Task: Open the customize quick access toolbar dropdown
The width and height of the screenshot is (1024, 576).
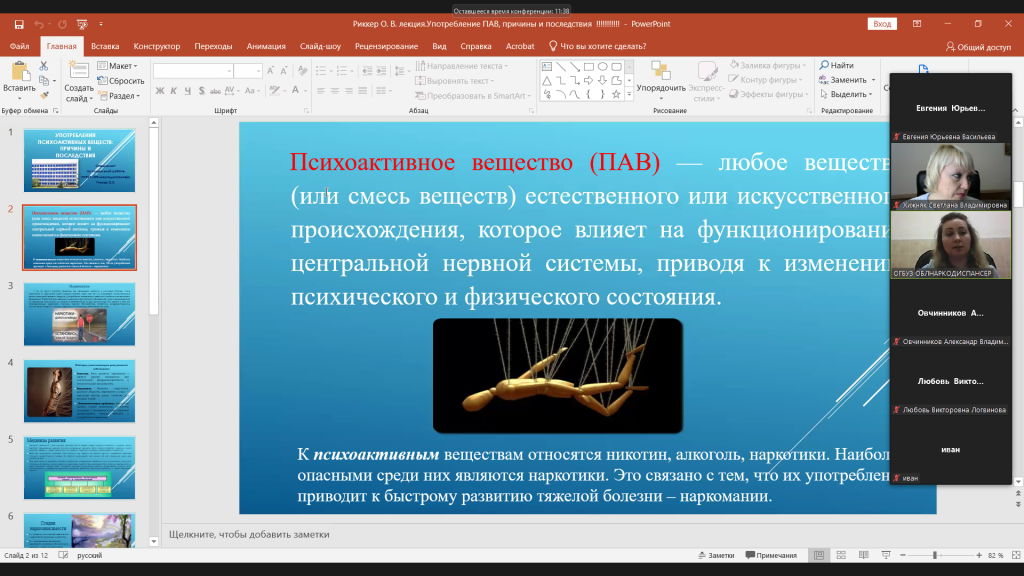Action: pyautogui.click(x=101, y=24)
